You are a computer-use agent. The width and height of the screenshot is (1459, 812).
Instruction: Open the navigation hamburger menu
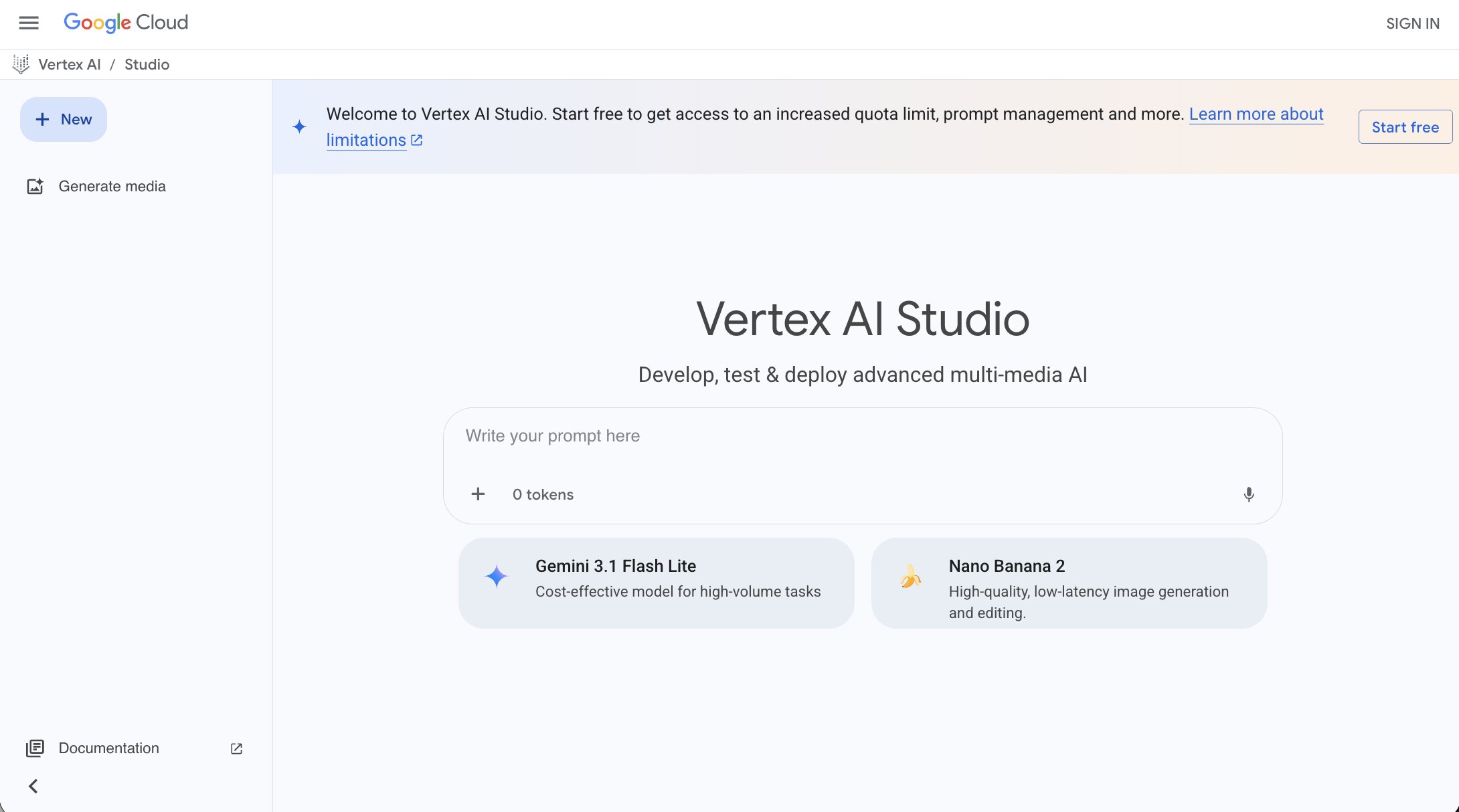(28, 23)
